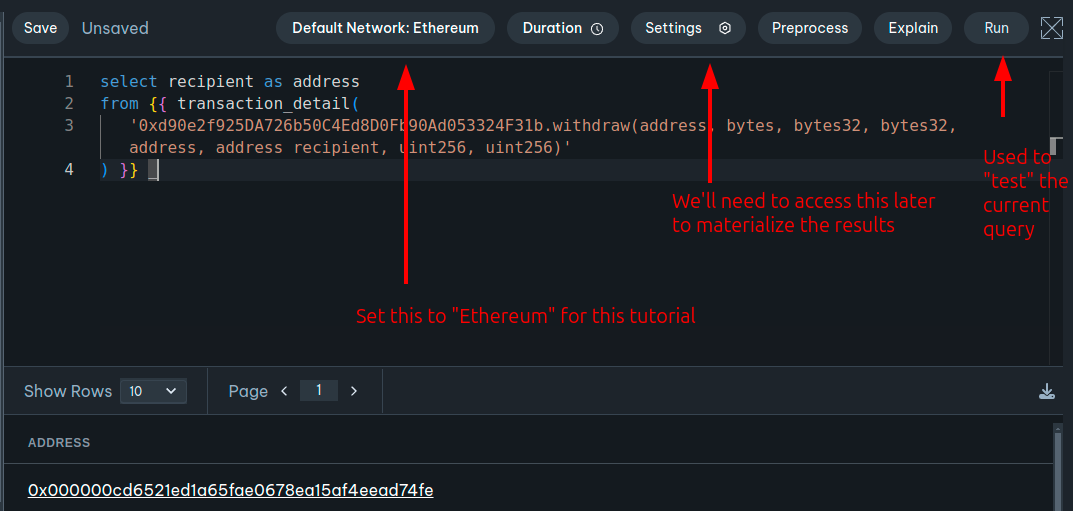Image resolution: width=1073 pixels, height=511 pixels.
Task: Open the 0x000000cd6521... address link
Action: [230, 490]
